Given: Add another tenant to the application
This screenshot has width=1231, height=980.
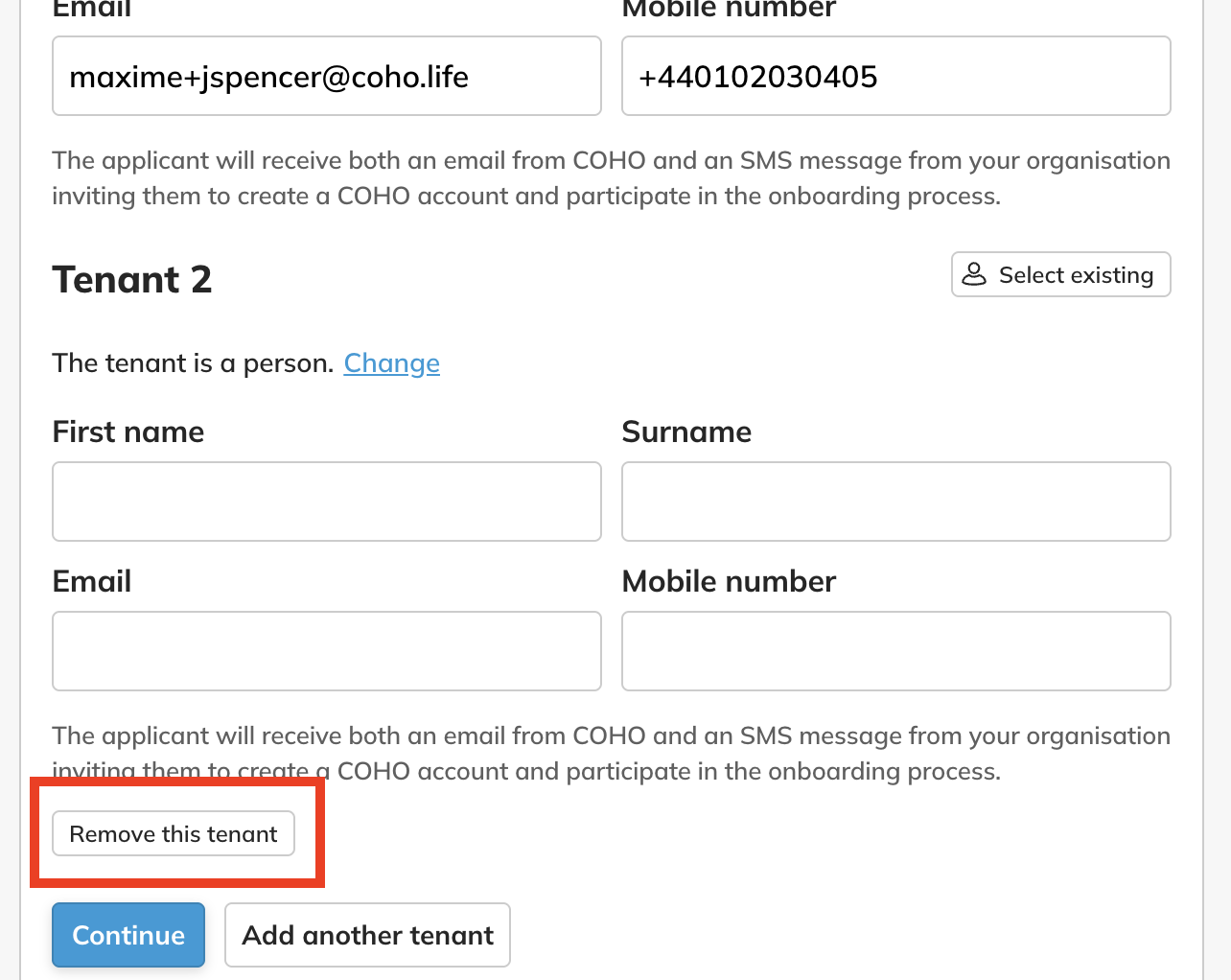Looking at the screenshot, I should [x=367, y=935].
